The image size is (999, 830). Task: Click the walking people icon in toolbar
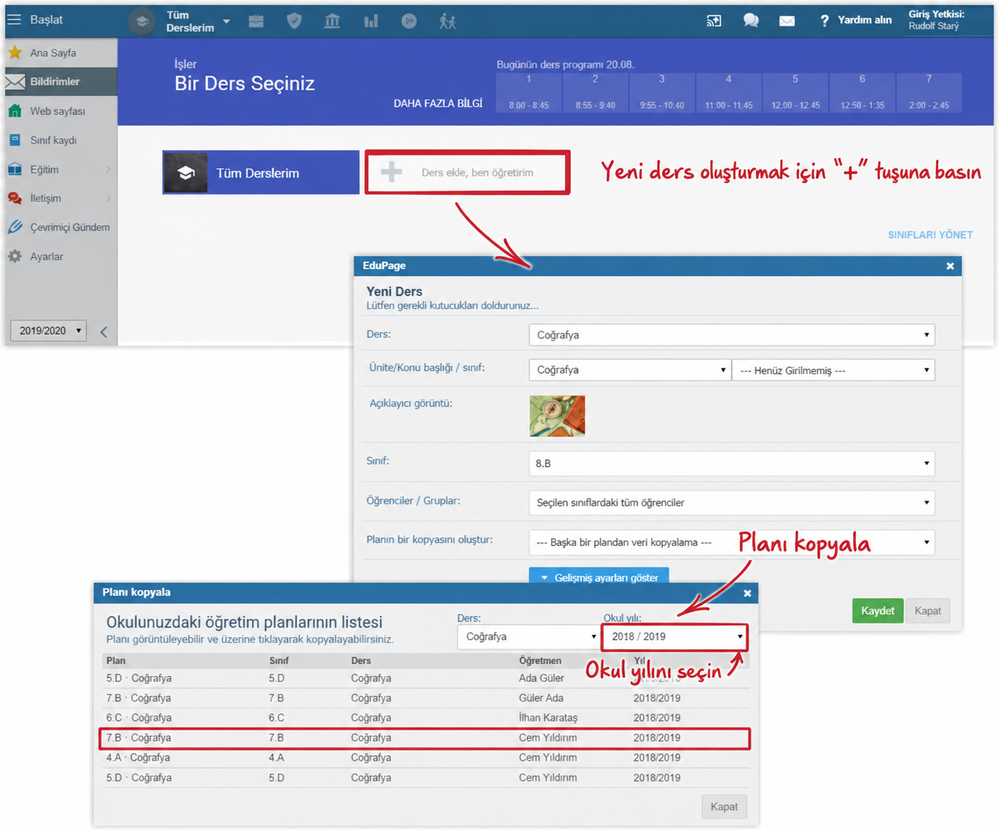447,21
